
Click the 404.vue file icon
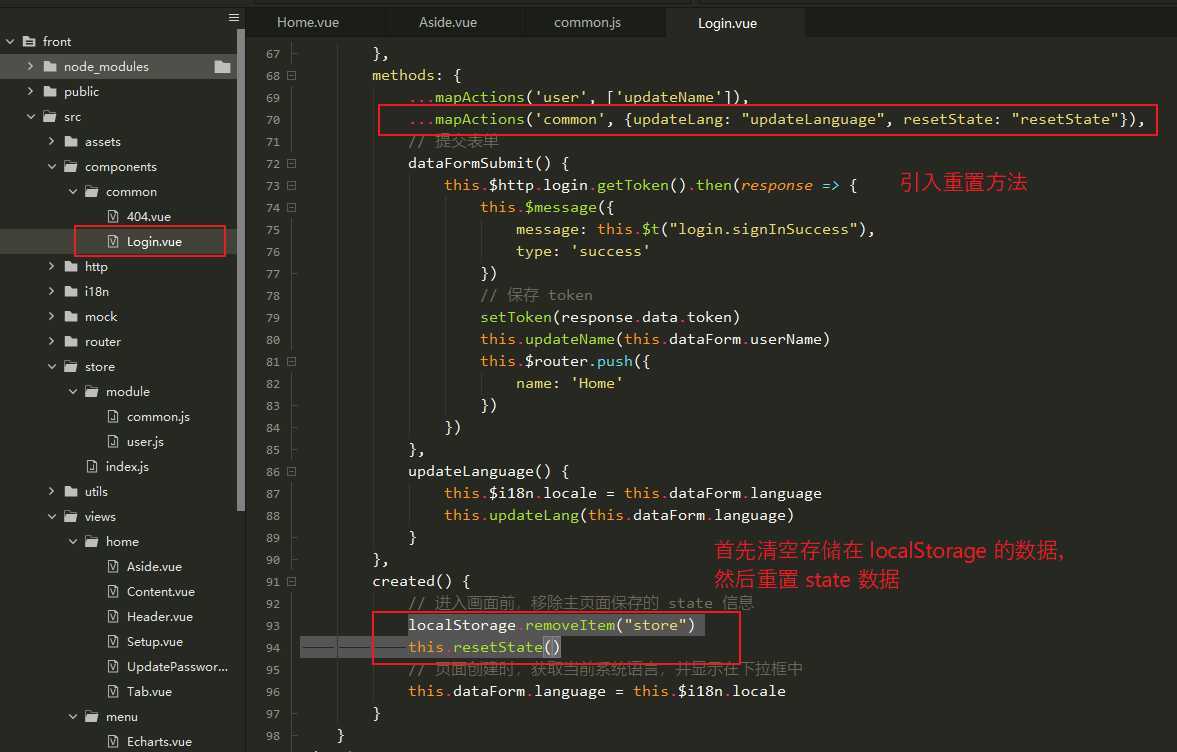pos(113,216)
